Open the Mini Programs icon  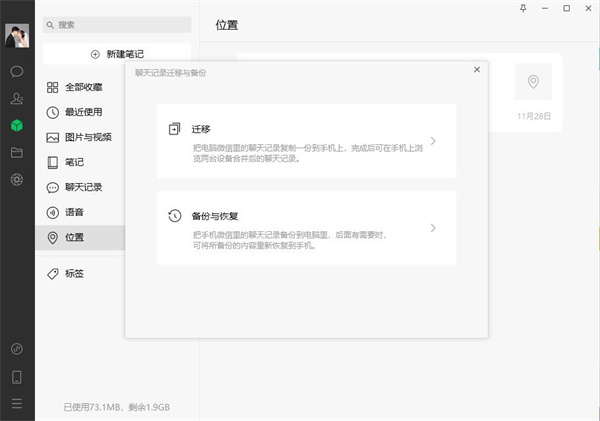[x=17, y=349]
